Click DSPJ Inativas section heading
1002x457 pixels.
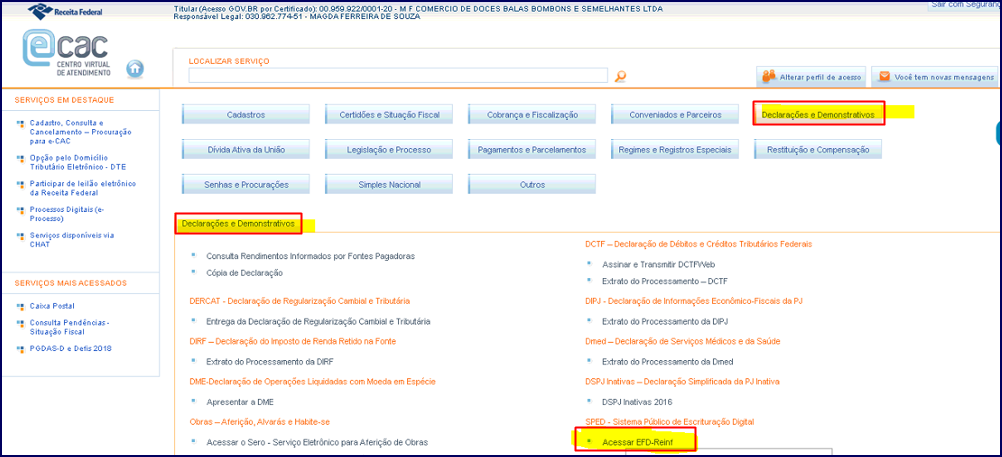(x=682, y=382)
